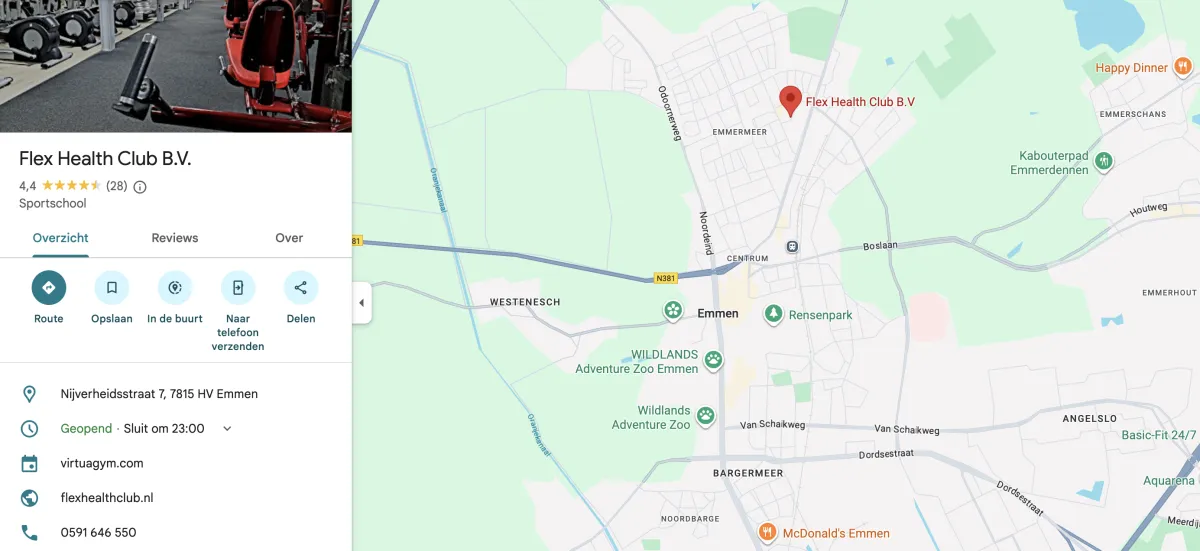1200x551 pixels.
Task: Click the Rensenpark tree marker
Action: point(773,314)
